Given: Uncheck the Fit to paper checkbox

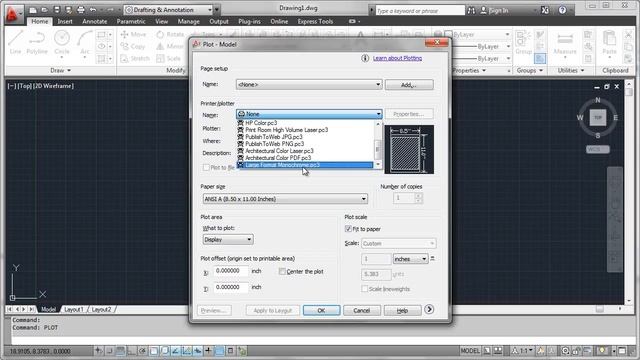Looking at the screenshot, I should (348, 229).
